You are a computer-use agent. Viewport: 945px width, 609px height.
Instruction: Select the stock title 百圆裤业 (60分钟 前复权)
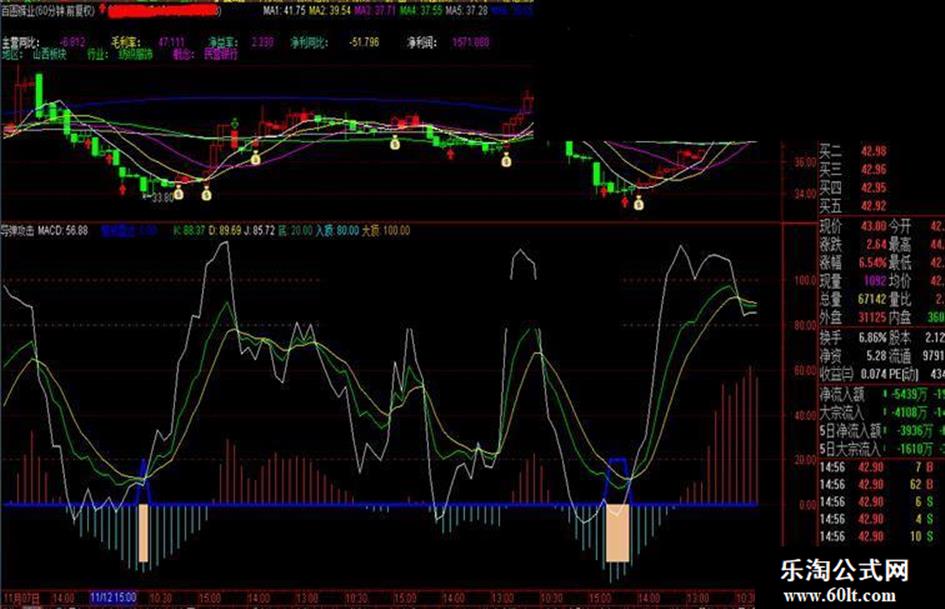click(48, 10)
